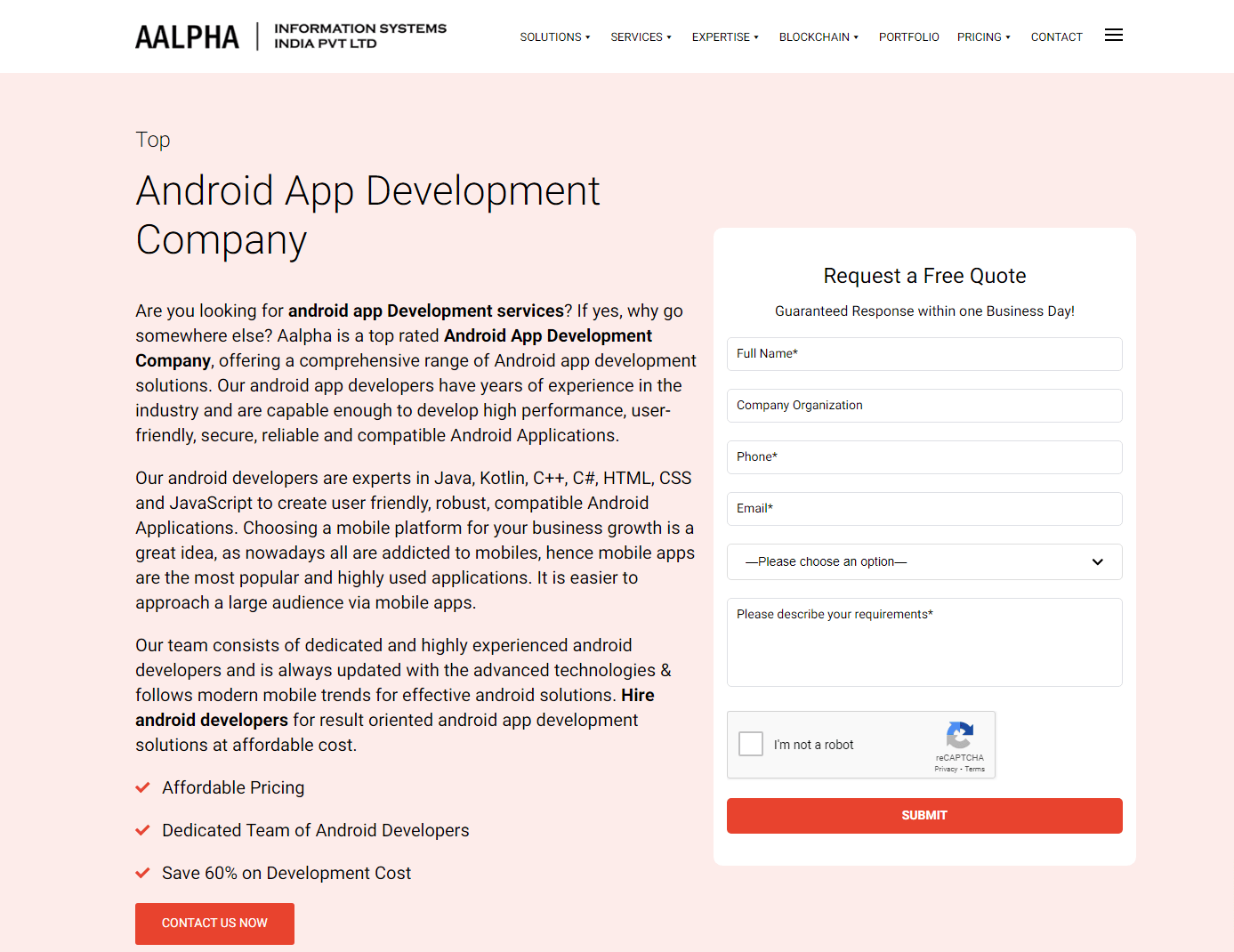Expand the Services menu

tap(641, 37)
